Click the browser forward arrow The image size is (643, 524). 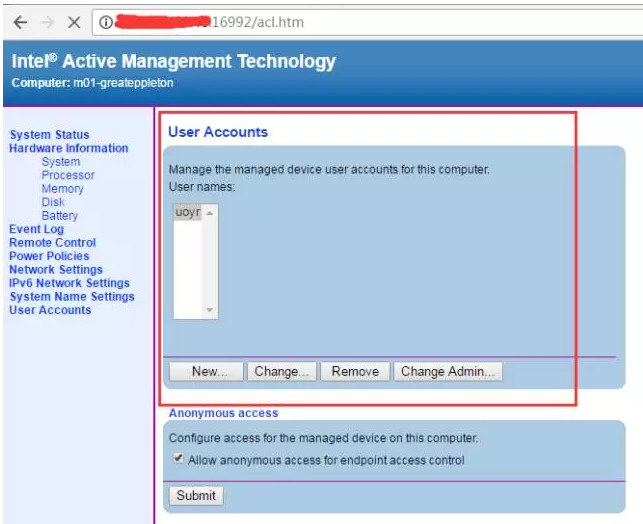click(x=47, y=22)
